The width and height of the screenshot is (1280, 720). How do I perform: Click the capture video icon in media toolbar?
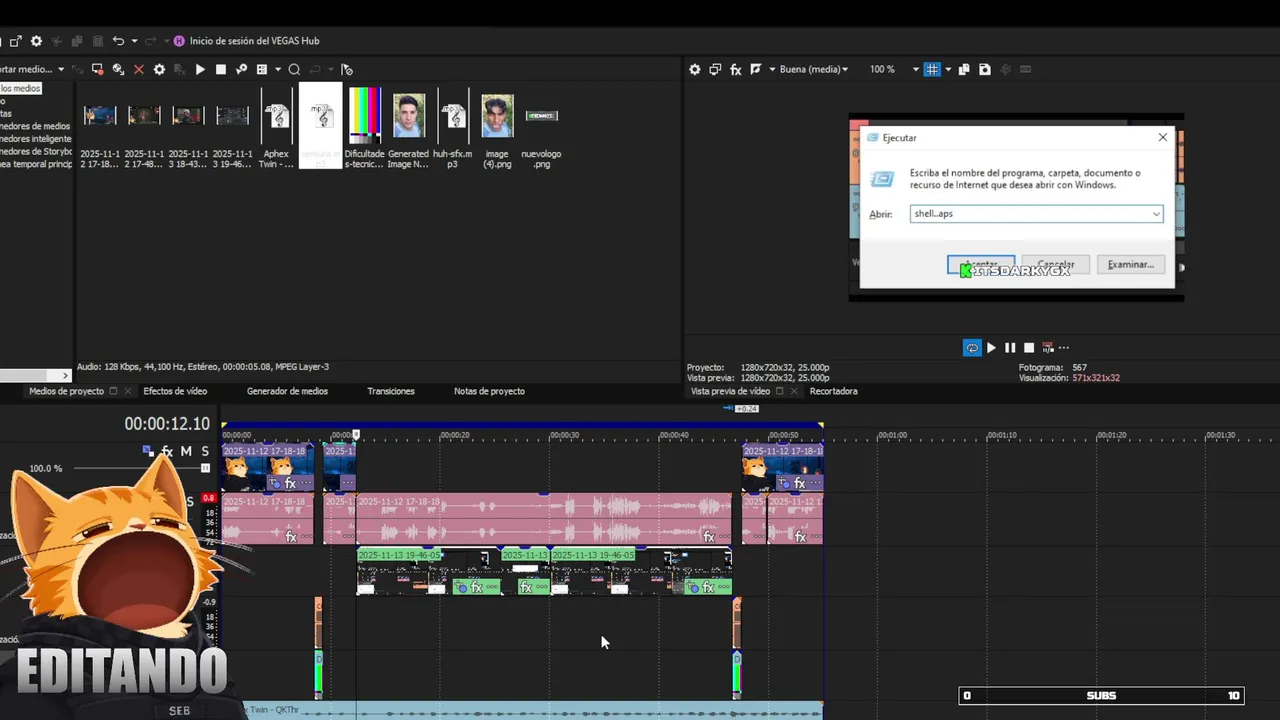pos(97,70)
